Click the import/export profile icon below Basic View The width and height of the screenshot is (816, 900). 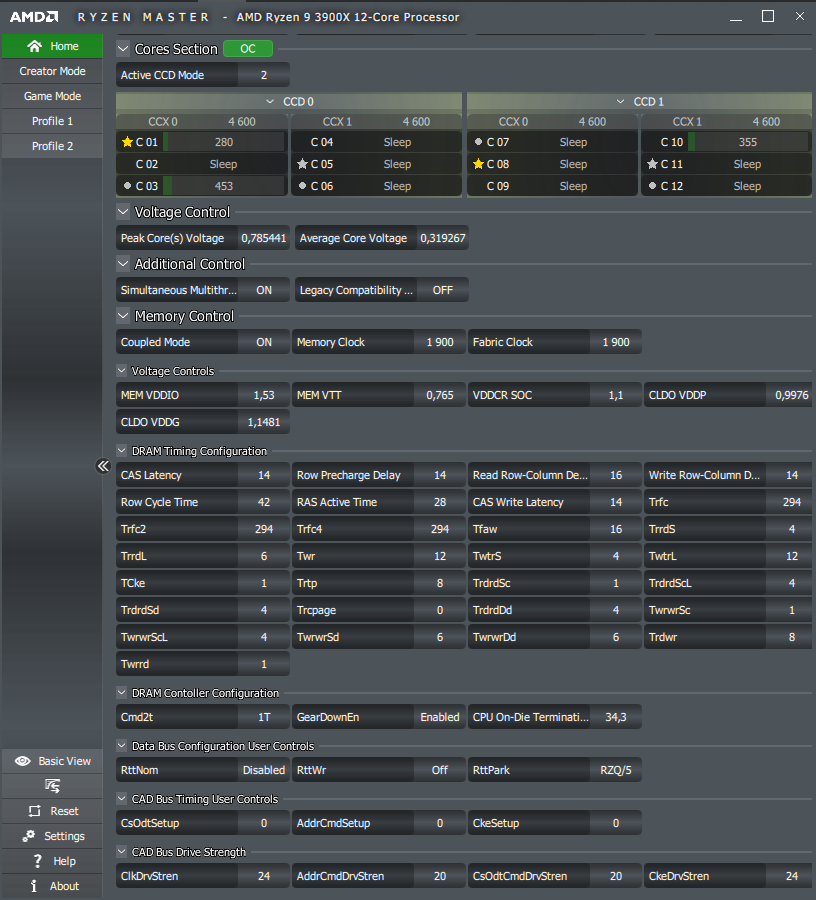tap(52, 786)
